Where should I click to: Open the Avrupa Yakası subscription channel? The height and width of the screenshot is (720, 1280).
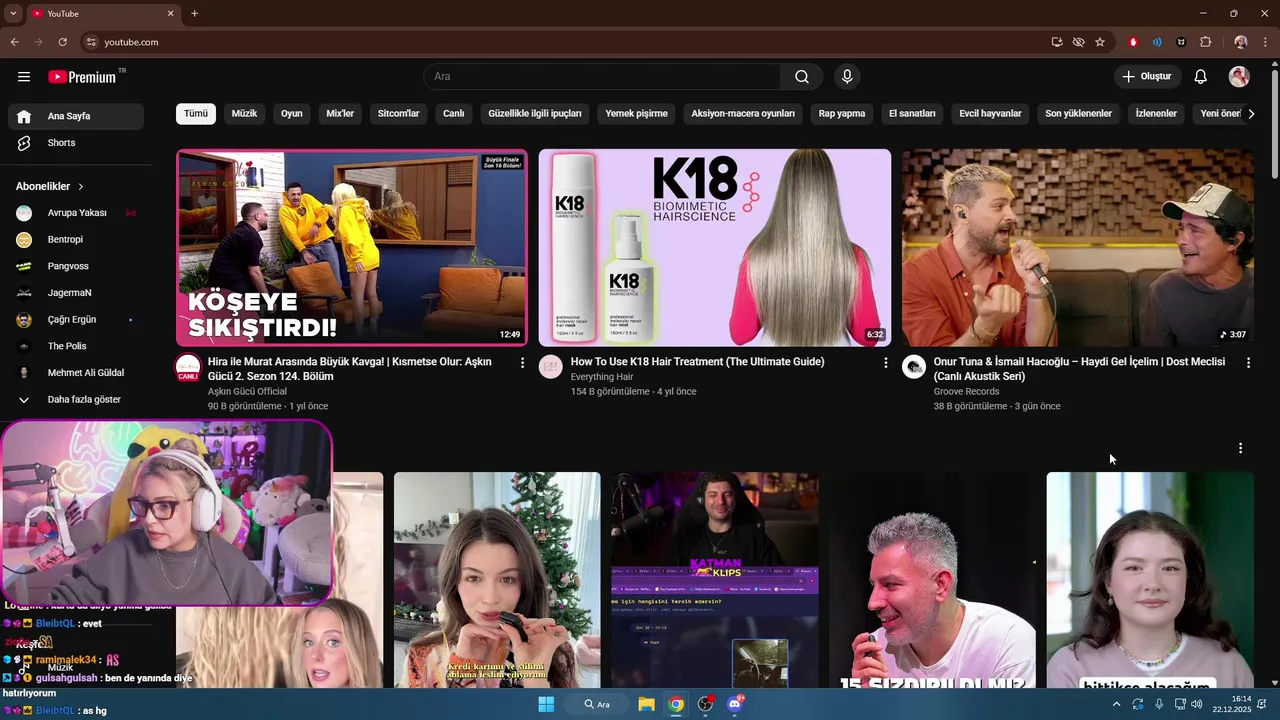76,213
